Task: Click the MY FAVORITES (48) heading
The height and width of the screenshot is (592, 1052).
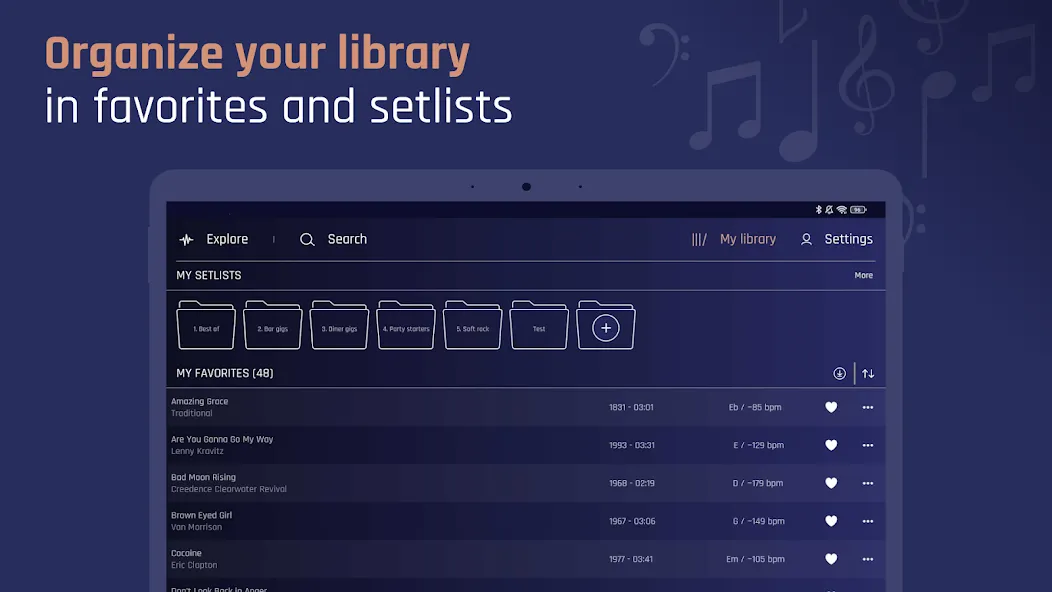Action: tap(225, 373)
